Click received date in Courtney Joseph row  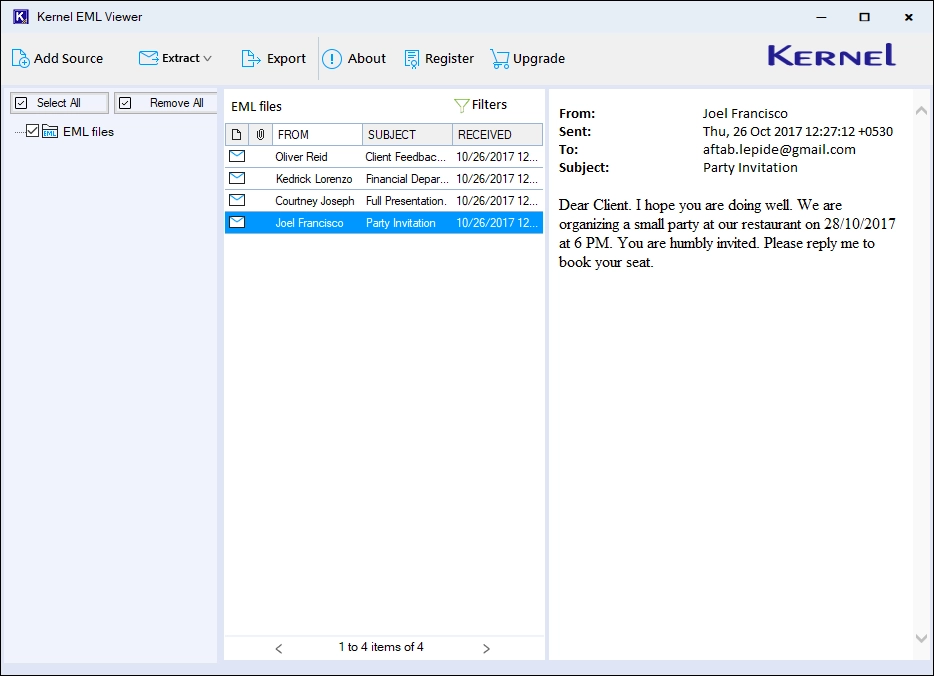(497, 201)
